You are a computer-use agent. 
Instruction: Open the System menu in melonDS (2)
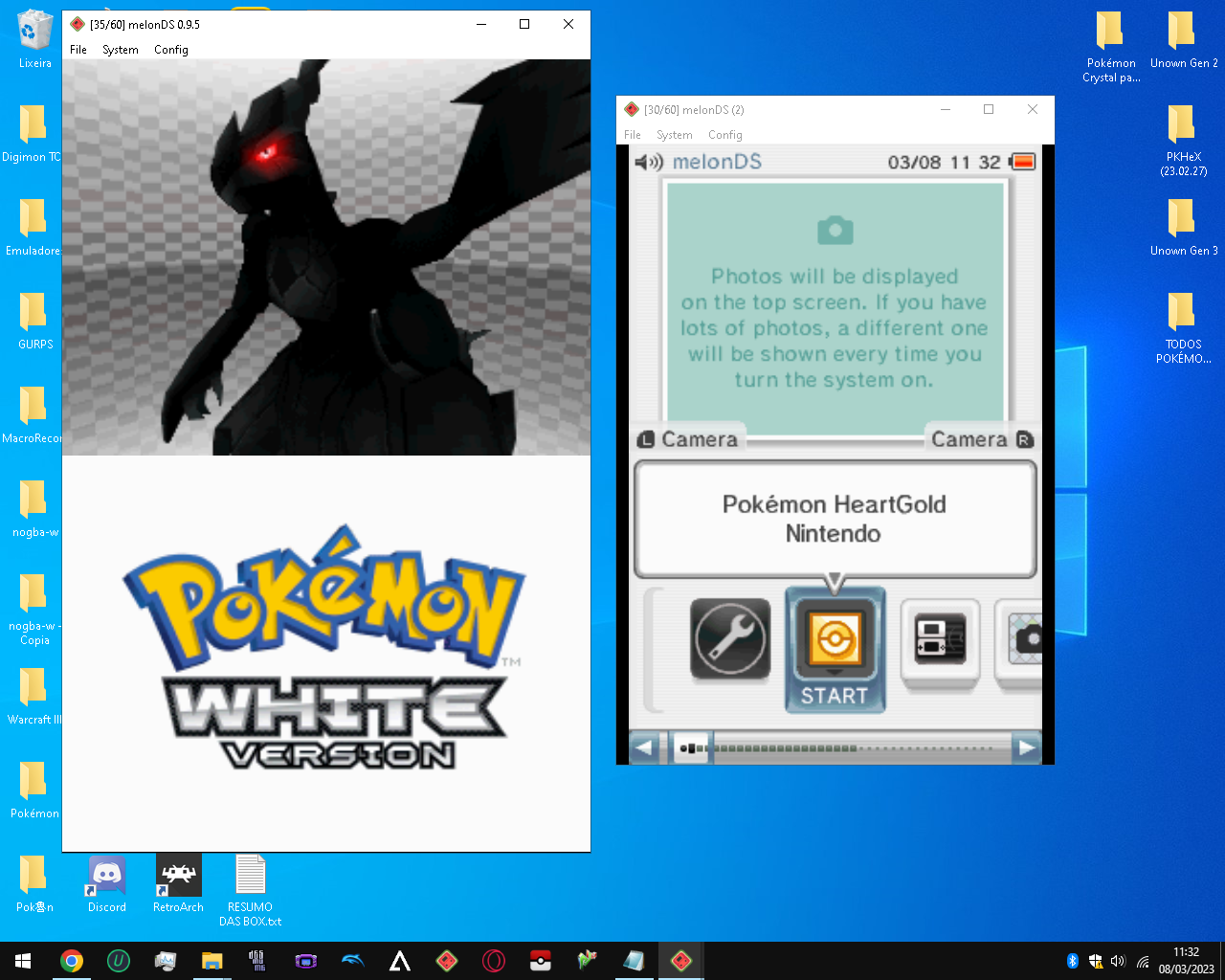(x=674, y=135)
